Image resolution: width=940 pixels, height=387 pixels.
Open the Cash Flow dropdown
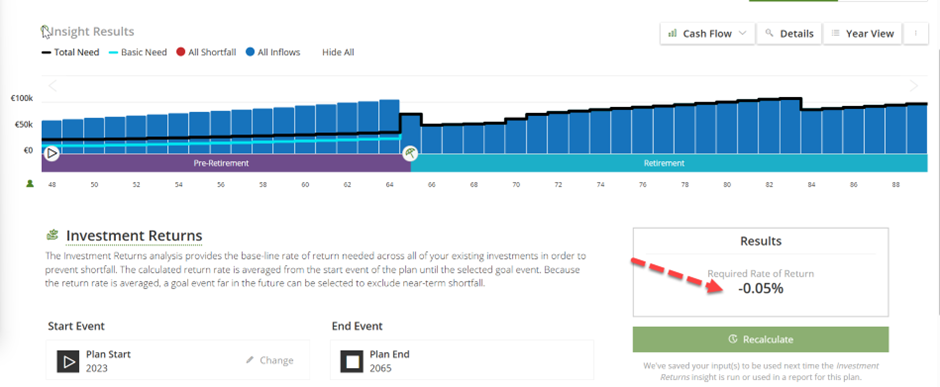pos(707,34)
